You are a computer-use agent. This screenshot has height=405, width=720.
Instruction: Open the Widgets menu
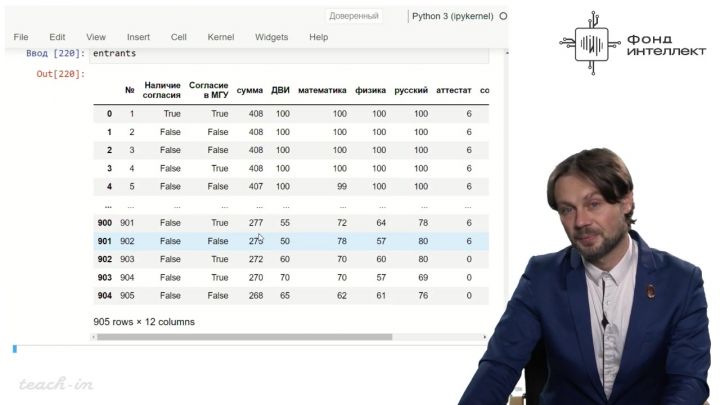click(x=271, y=37)
